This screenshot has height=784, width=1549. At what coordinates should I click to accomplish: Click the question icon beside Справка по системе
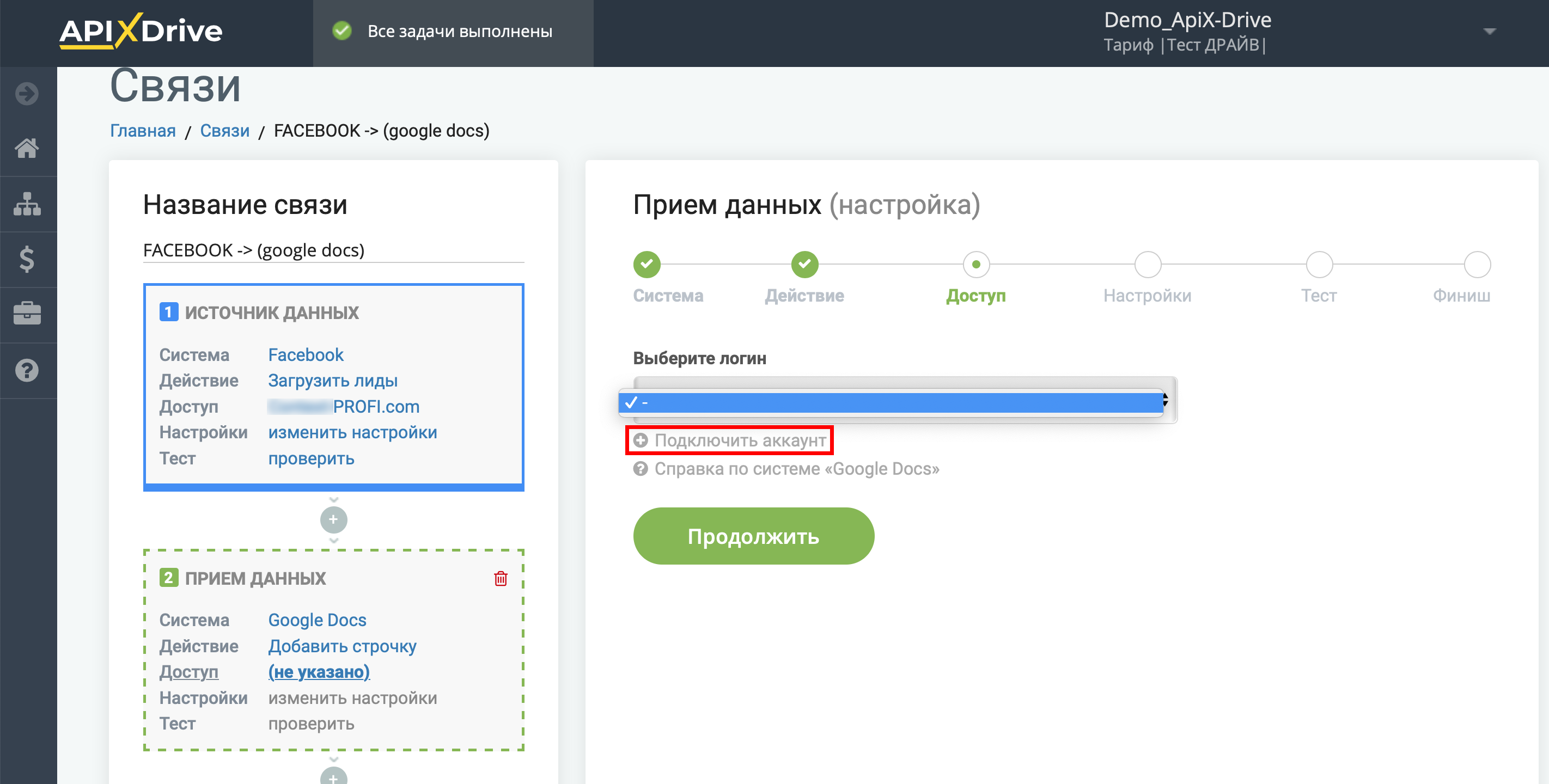pos(641,468)
